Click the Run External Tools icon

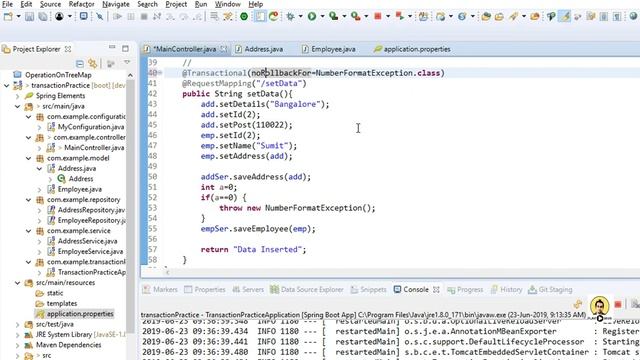(356, 16)
